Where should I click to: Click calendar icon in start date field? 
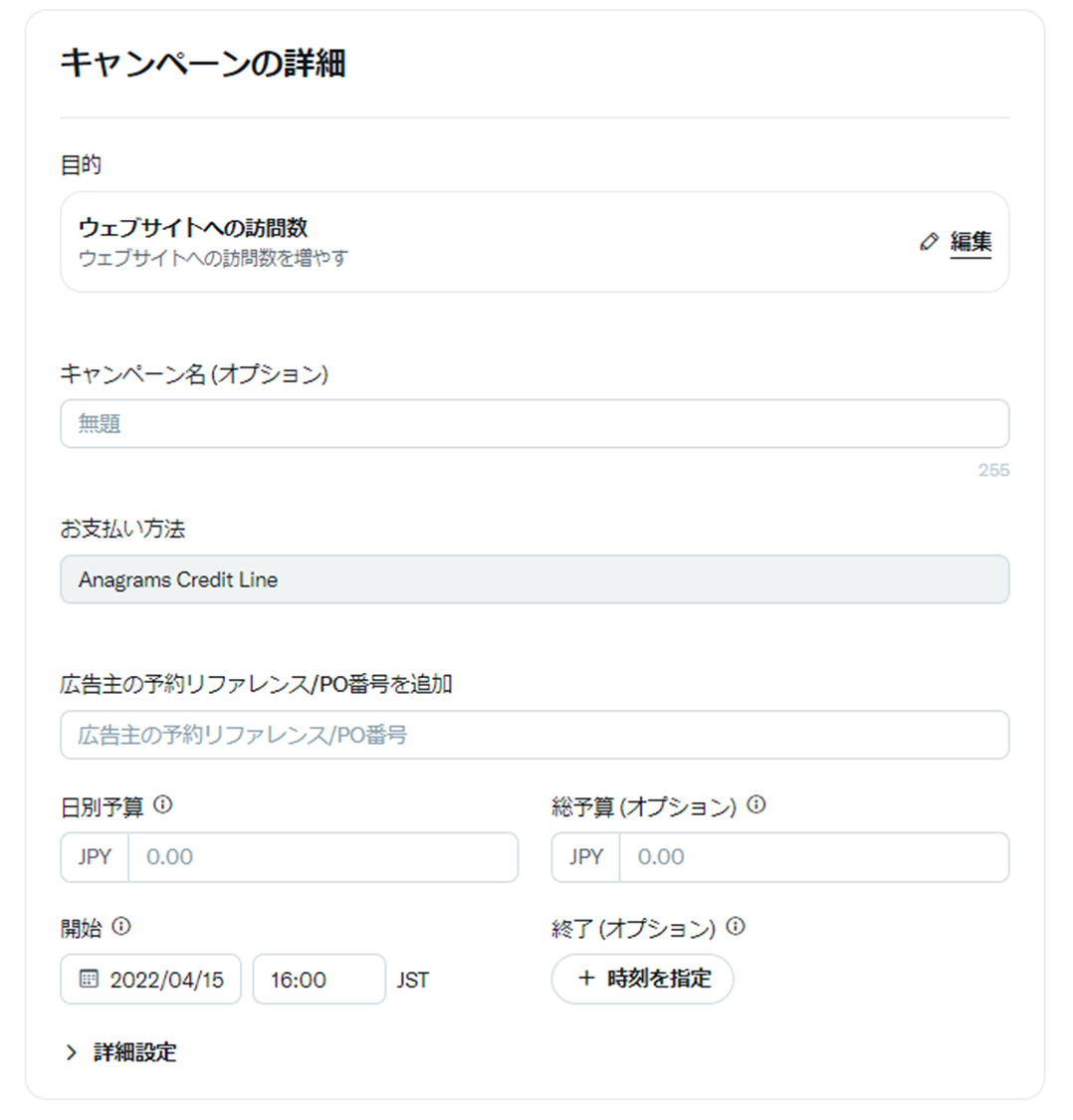click(89, 980)
